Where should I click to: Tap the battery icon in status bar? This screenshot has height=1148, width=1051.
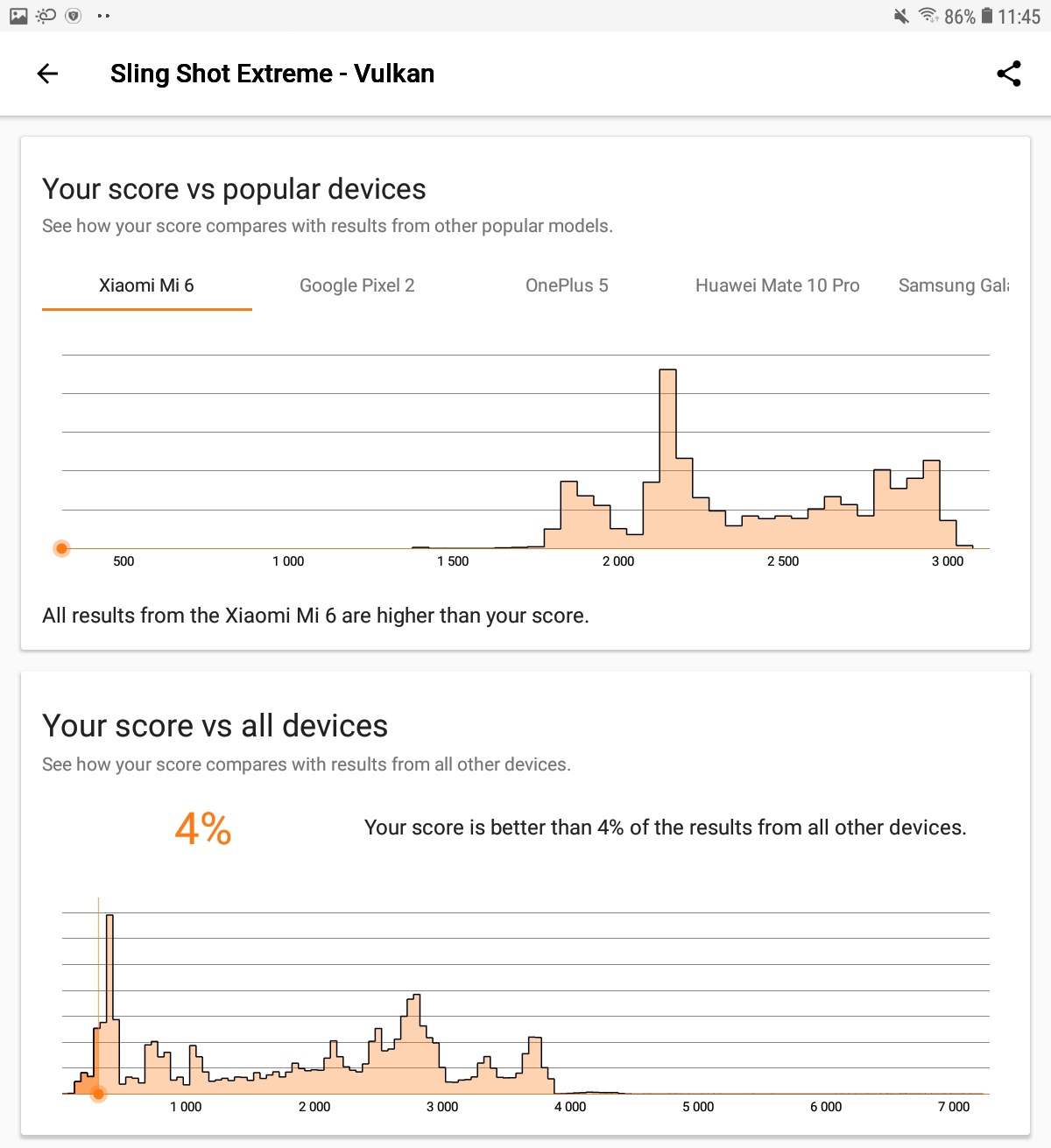[x=986, y=16]
